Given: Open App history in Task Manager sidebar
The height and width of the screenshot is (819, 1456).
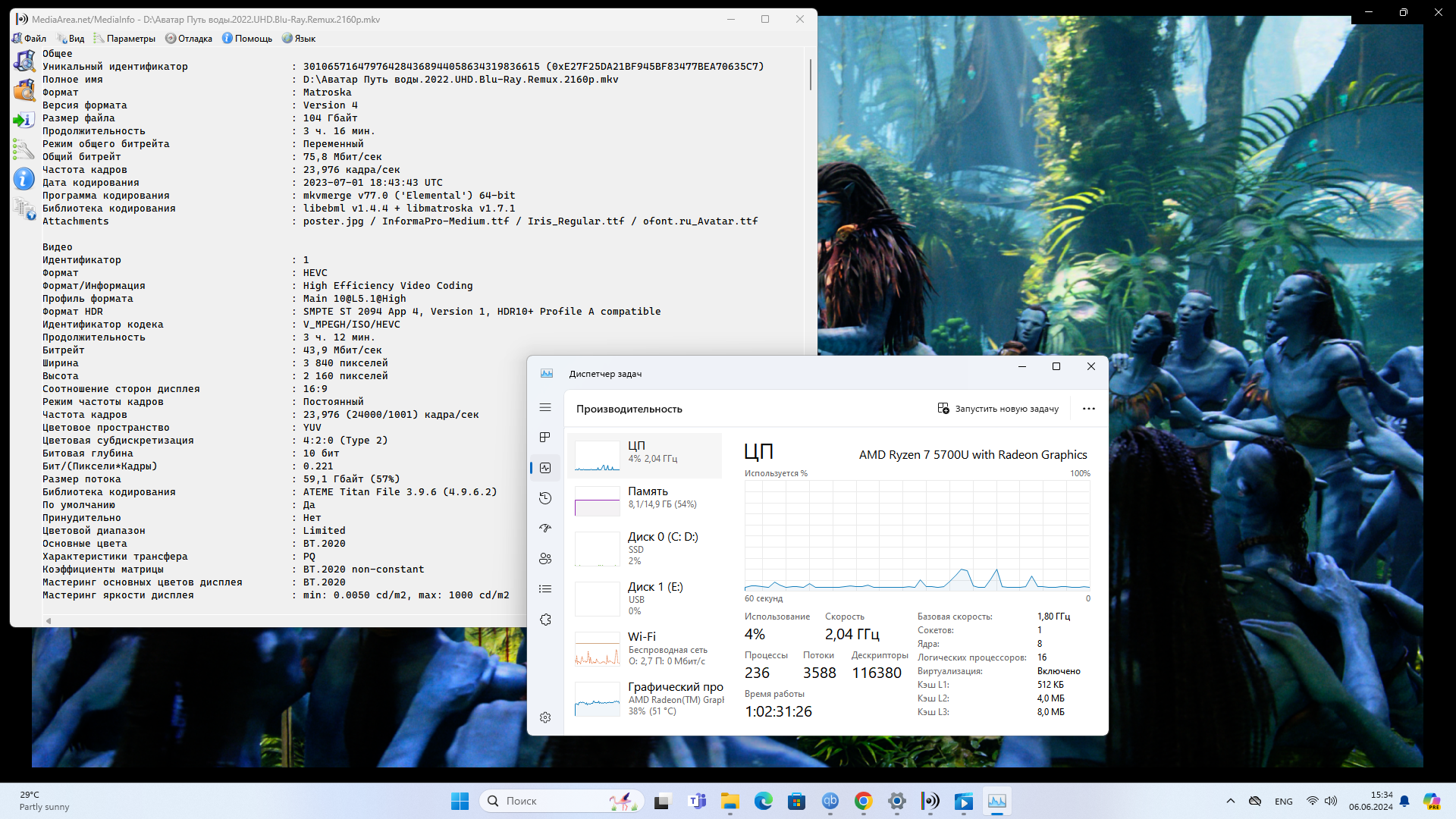Looking at the screenshot, I should tap(545, 498).
